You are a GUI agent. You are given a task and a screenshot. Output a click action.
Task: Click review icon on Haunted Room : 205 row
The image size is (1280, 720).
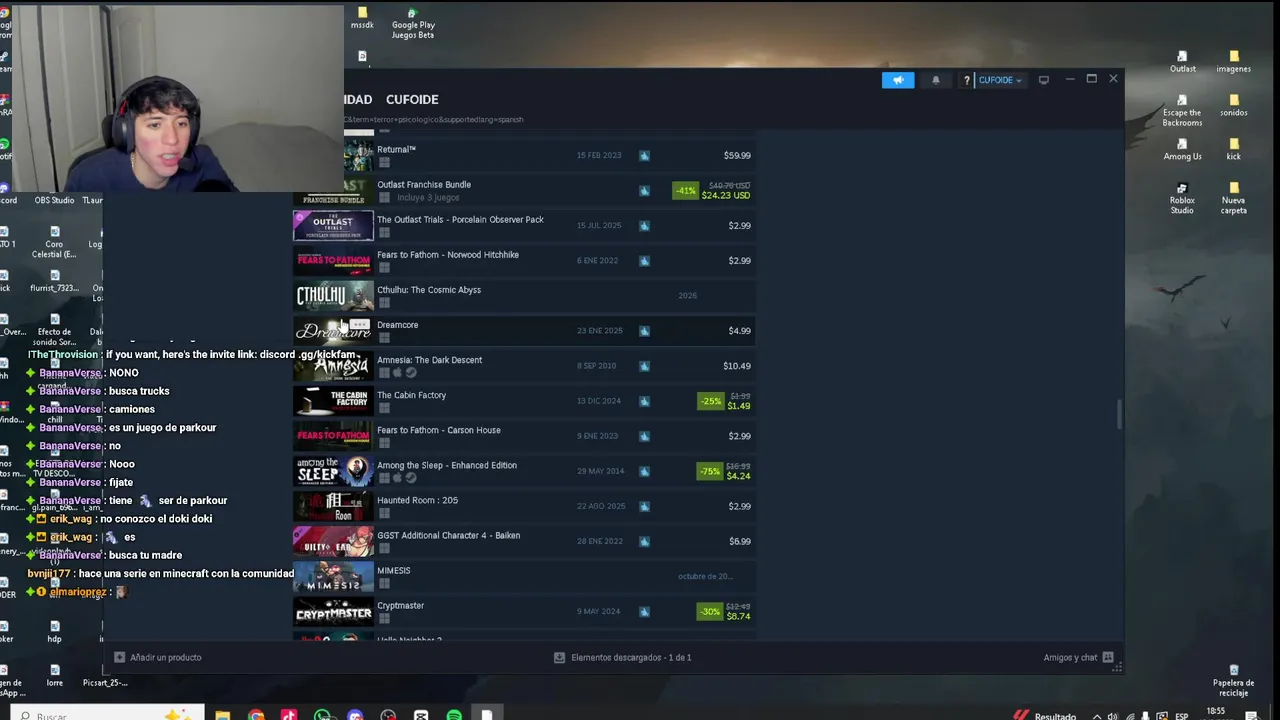tap(644, 506)
